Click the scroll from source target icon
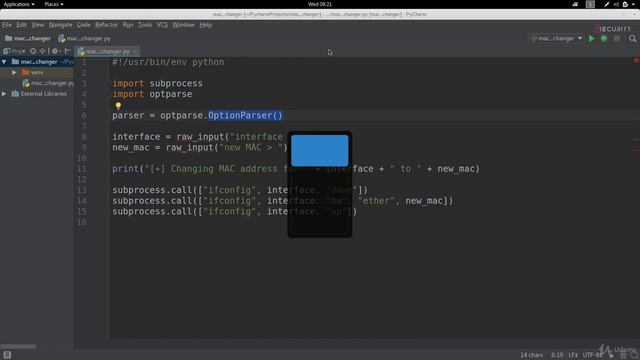This screenshot has width=640, height=360. click(33, 51)
